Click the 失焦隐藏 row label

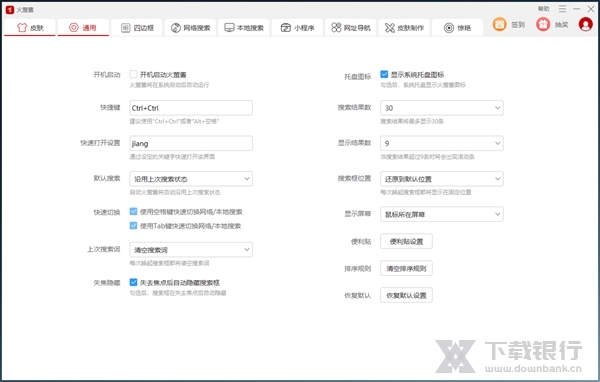click(x=107, y=283)
